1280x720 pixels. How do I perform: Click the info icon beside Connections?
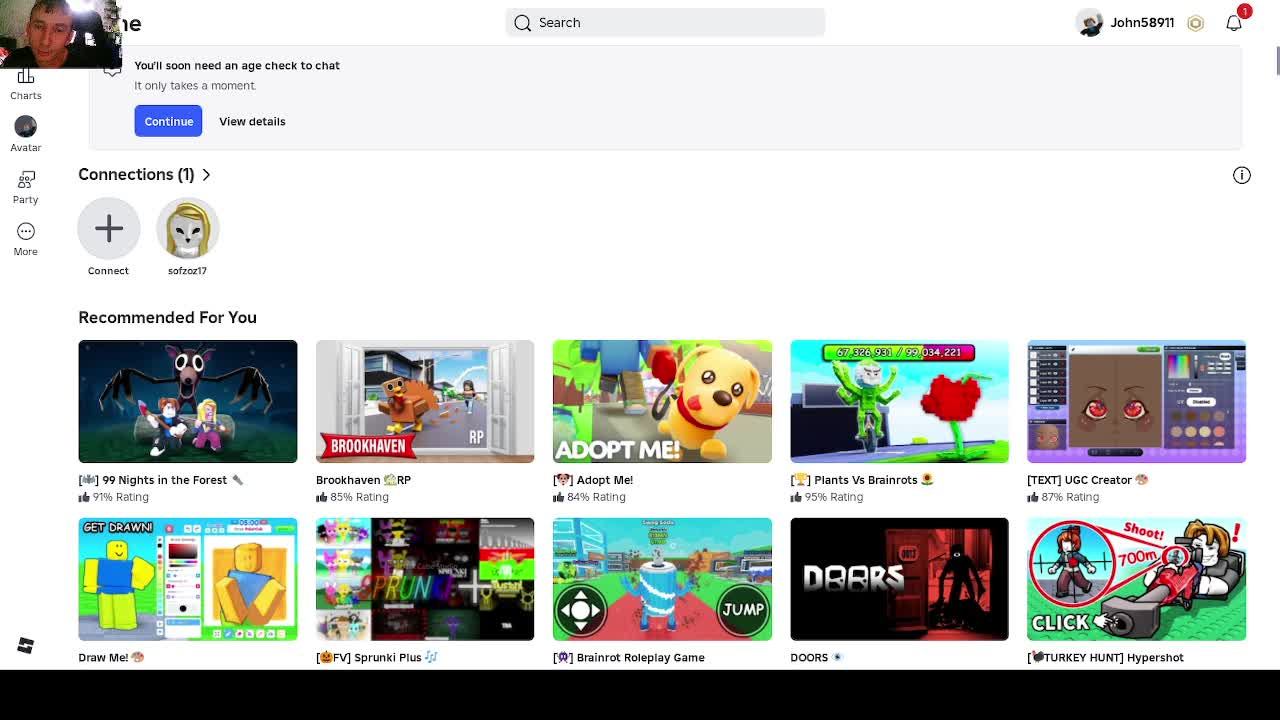point(1242,175)
